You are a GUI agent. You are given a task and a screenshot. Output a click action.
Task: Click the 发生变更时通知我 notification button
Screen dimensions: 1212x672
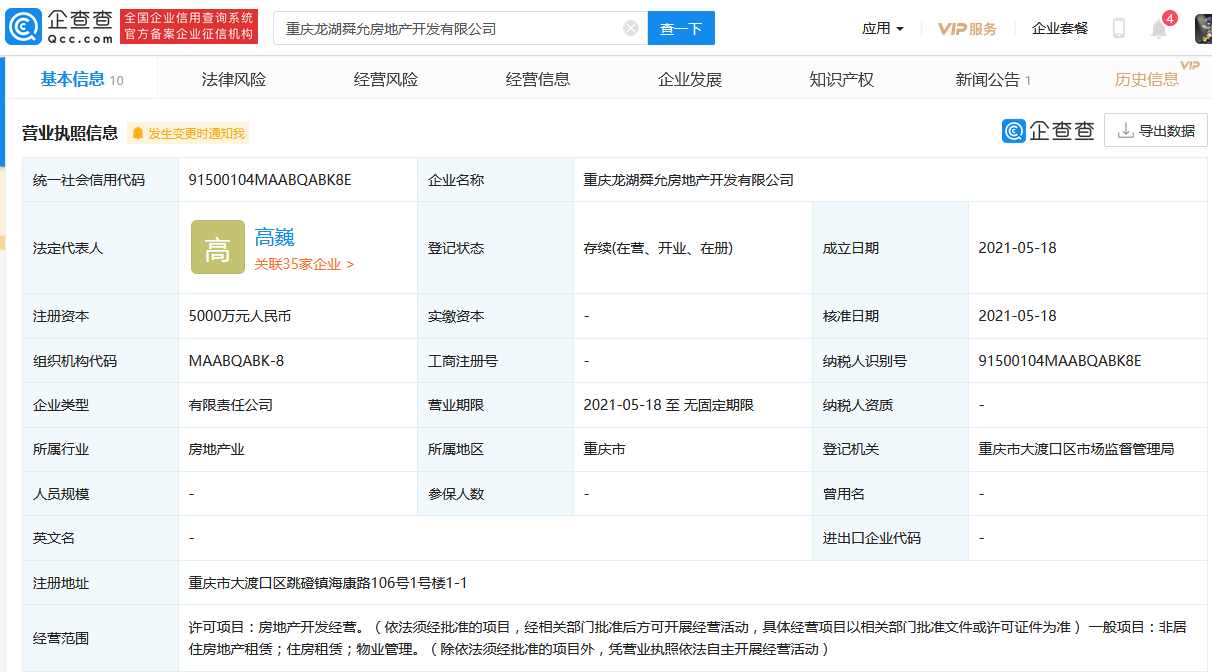click(188, 133)
